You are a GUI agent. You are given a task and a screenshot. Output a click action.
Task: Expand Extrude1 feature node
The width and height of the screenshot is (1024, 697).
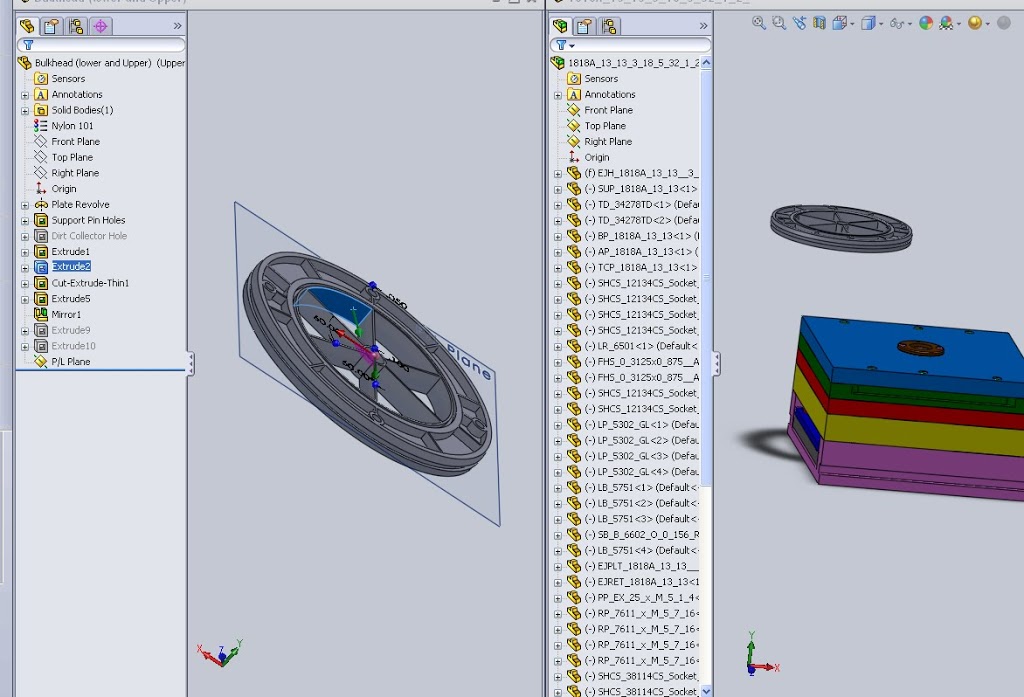point(25,251)
